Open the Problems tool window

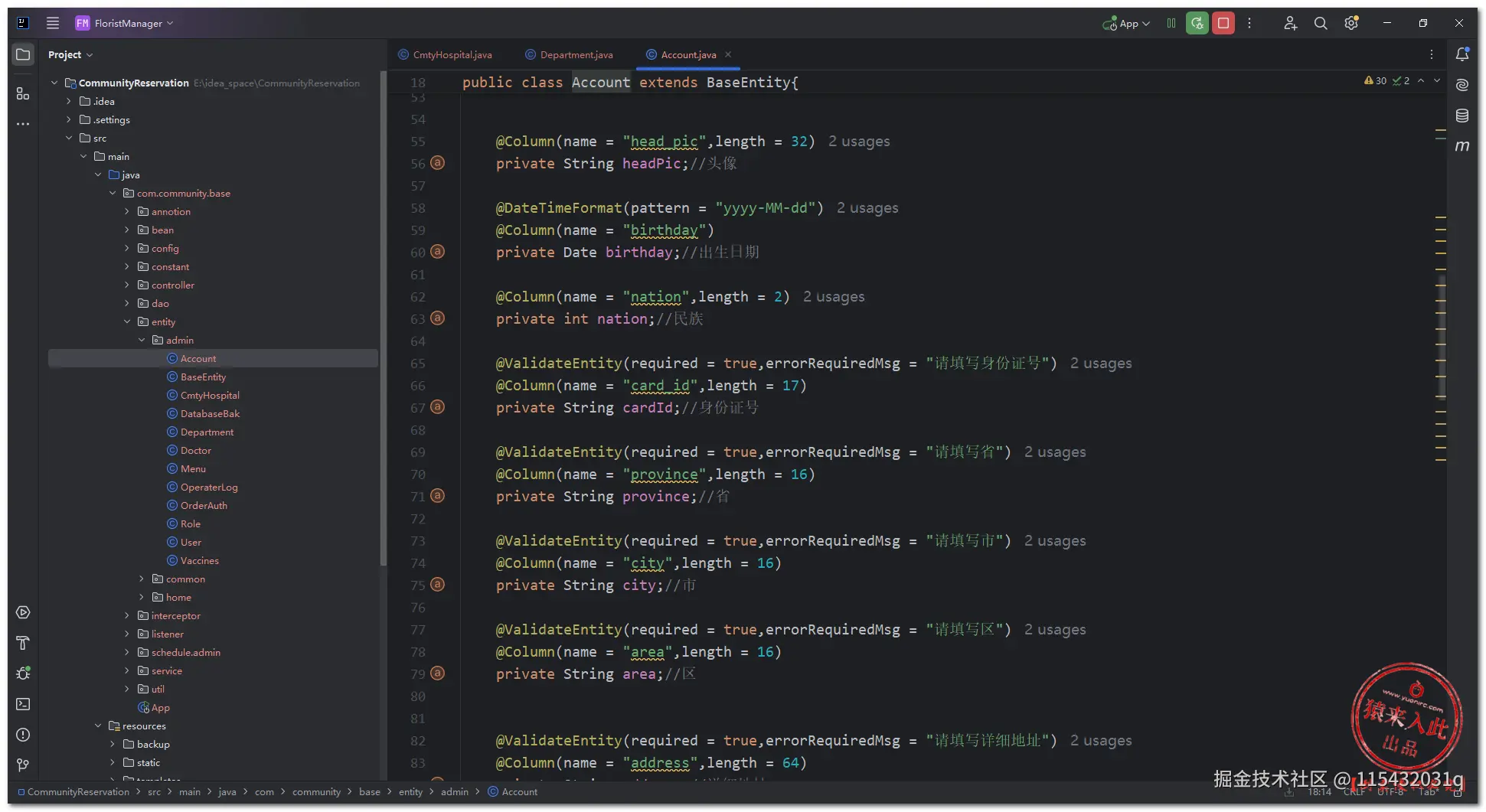tap(23, 735)
